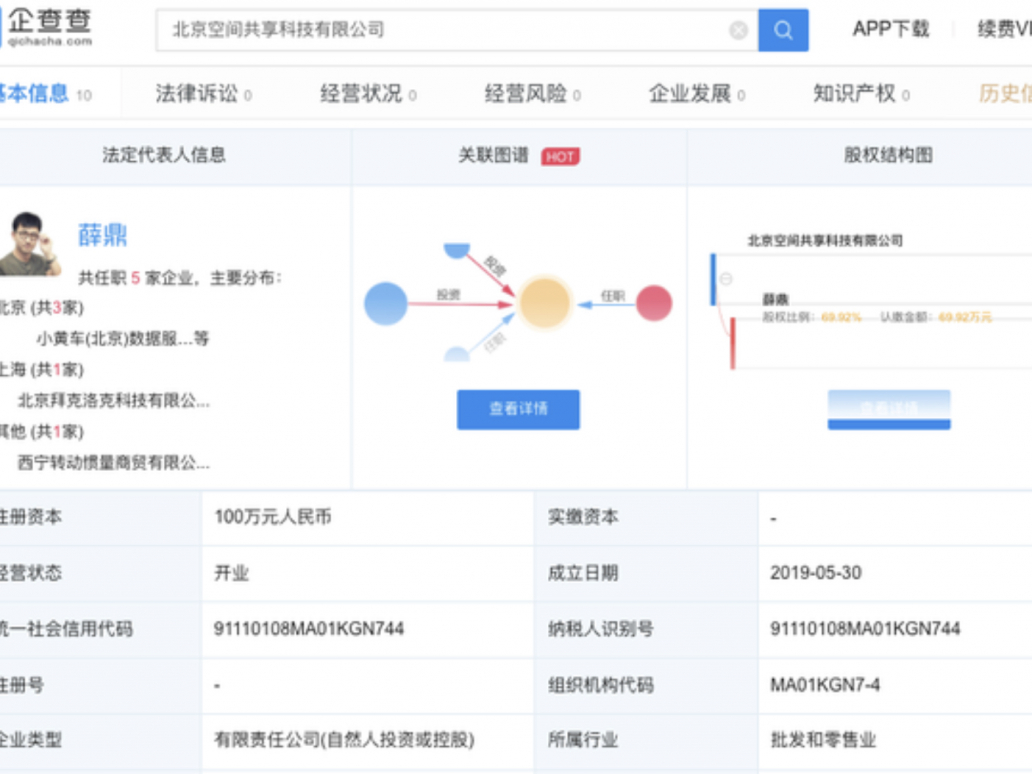Click the 法定代表人信息 header
Screen dimensions: 1032x774
[164, 155]
